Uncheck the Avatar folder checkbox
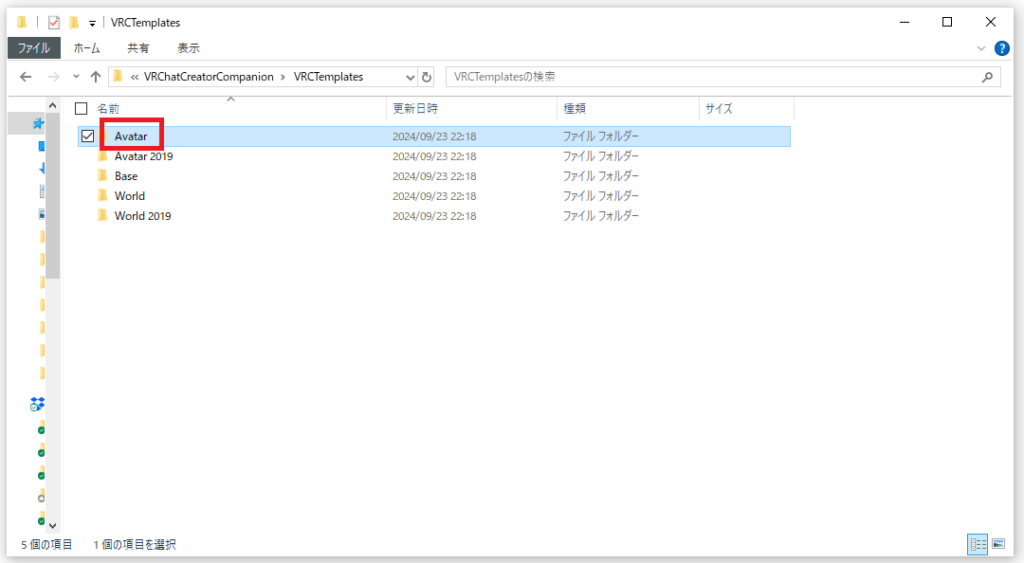The height and width of the screenshot is (563, 1024). [88, 136]
